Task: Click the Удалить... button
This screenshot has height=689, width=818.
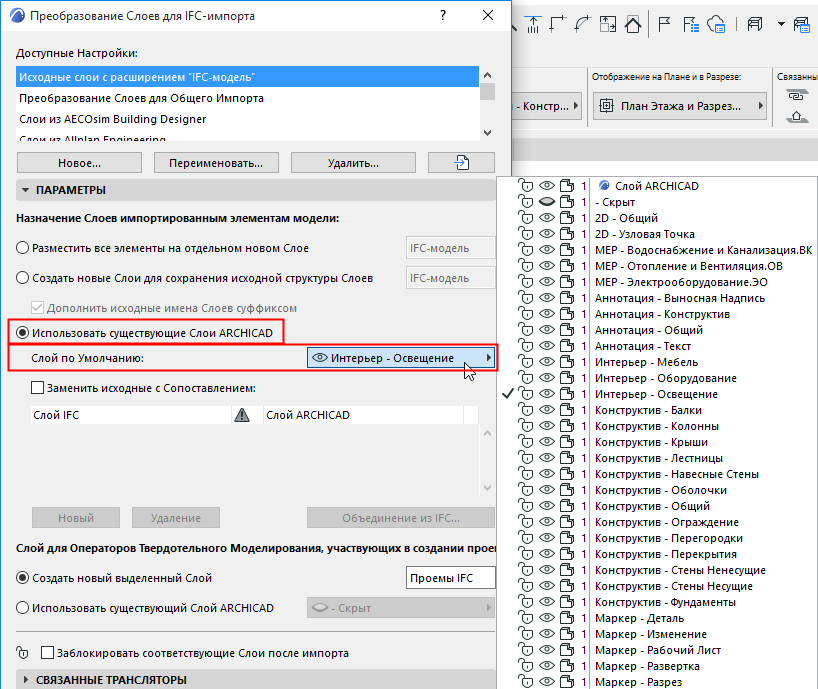Action: (x=353, y=163)
